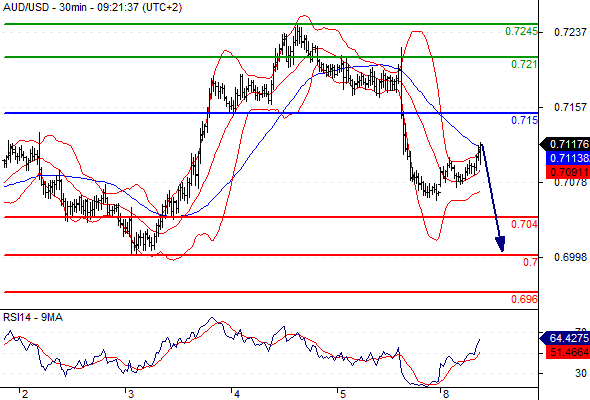Screen dimensions: 590x400
Task: Click the RSI moving average tag 51.4664
Action: [x=567, y=353]
